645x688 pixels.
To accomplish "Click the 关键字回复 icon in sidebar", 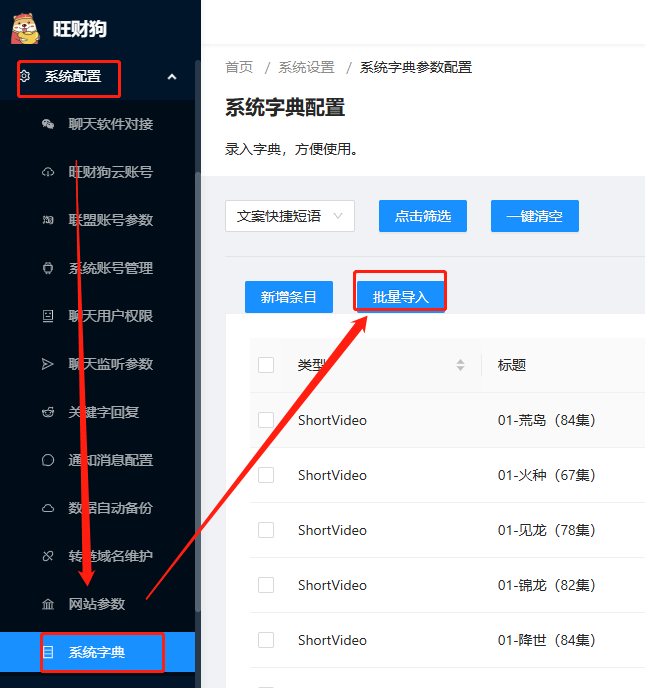I will (48, 412).
